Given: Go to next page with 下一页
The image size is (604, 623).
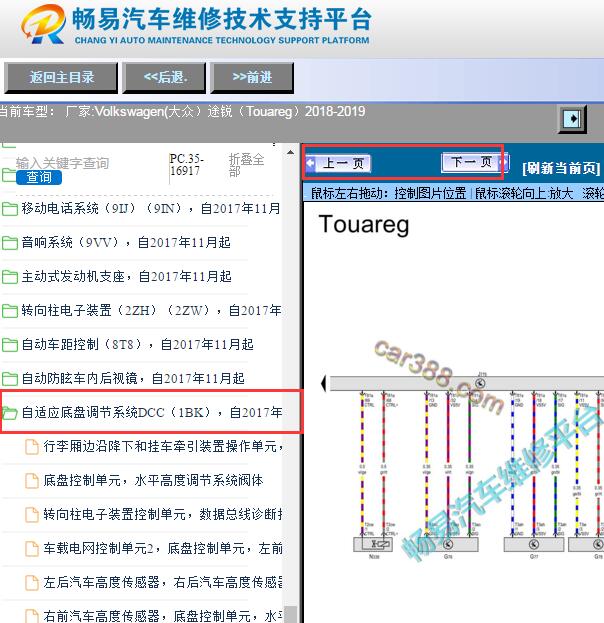Looking at the screenshot, I should [475, 162].
